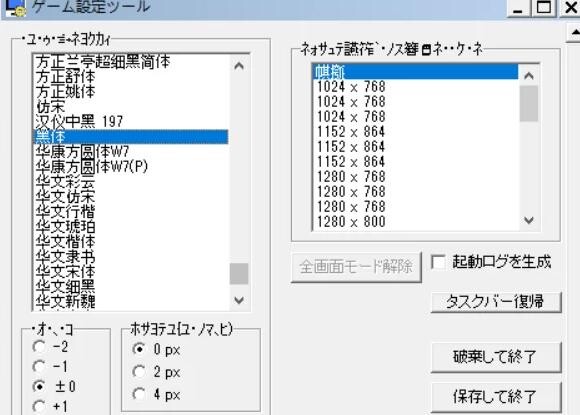
Task: Click resolution list scroll up arrow
Action: click(x=529, y=76)
